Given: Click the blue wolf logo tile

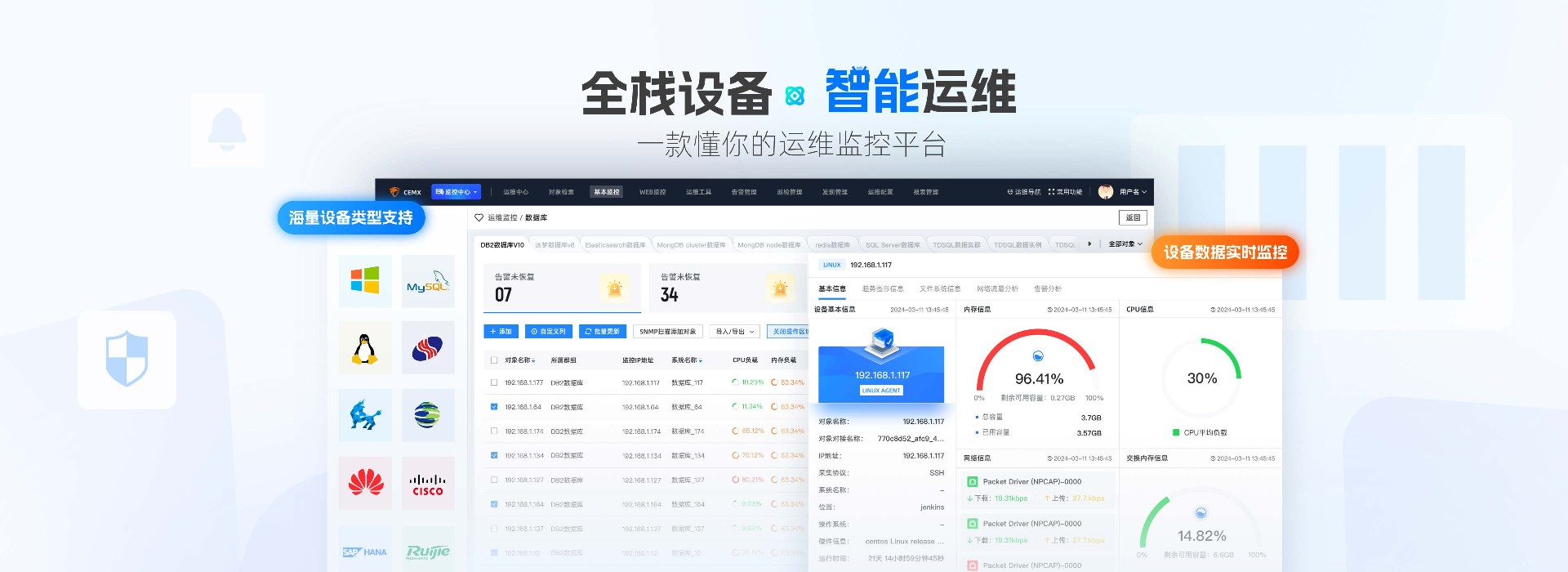Looking at the screenshot, I should [365, 415].
